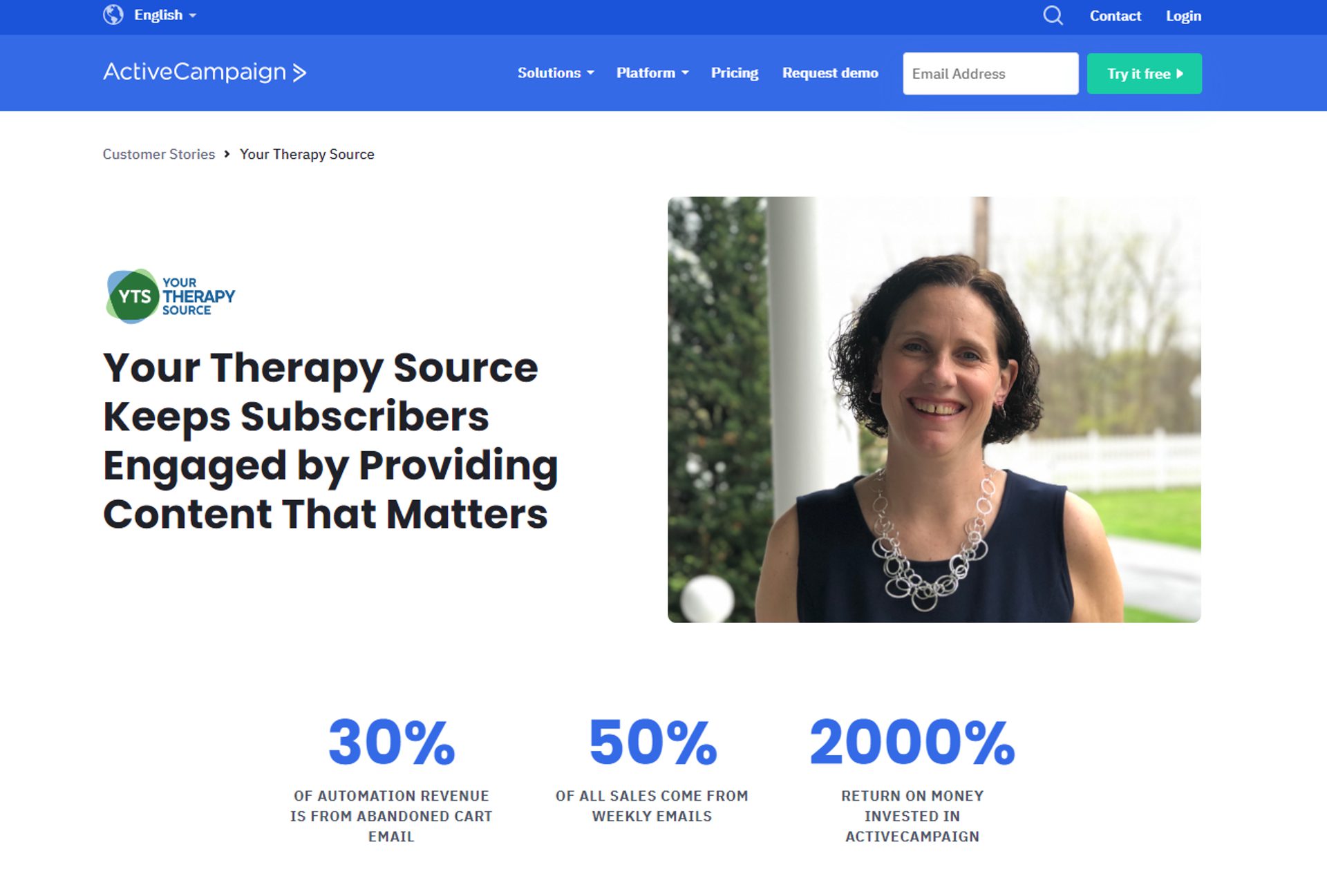Open the Contact link
The width and height of the screenshot is (1327, 896).
1115,15
